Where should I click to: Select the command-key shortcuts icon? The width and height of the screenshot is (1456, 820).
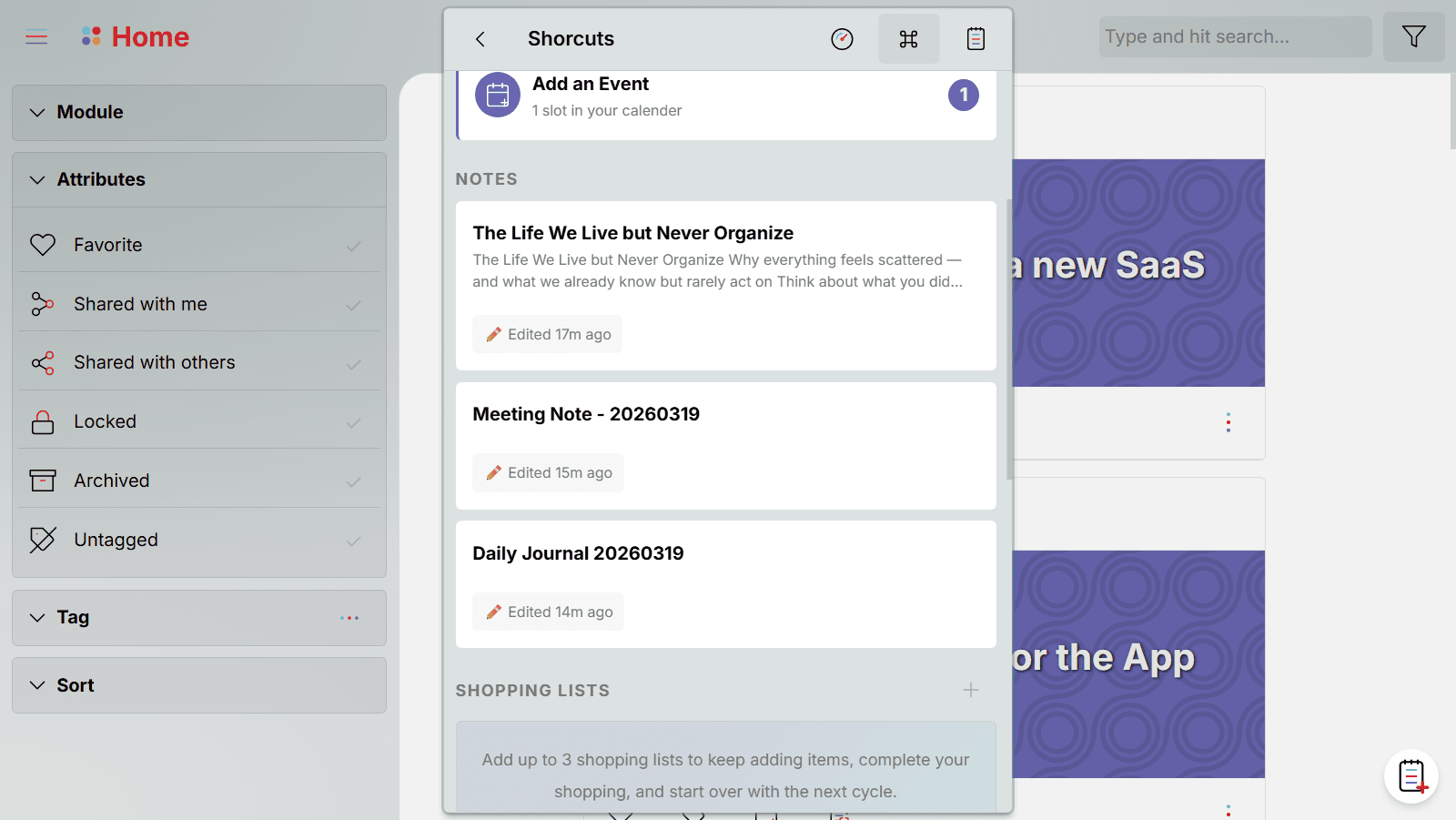(x=908, y=38)
